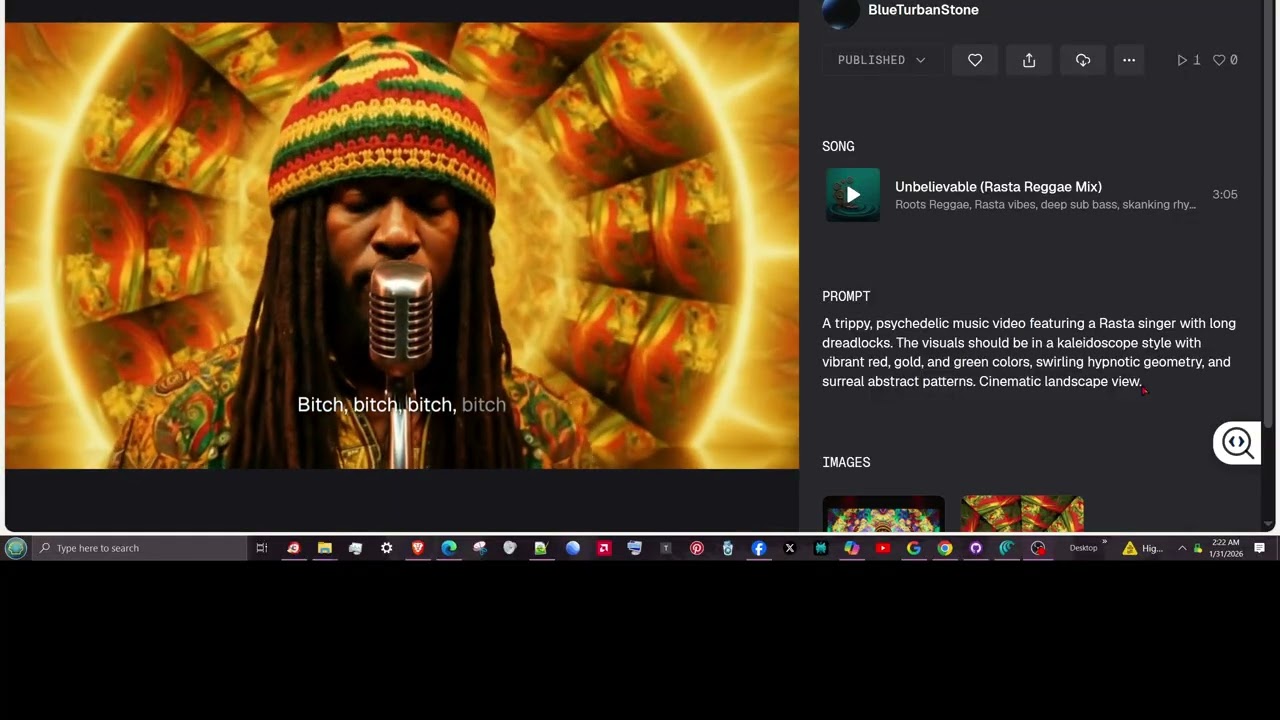Viewport: 1280px width, 720px height.
Task: Open the three-dot more options menu
Action: pos(1129,60)
